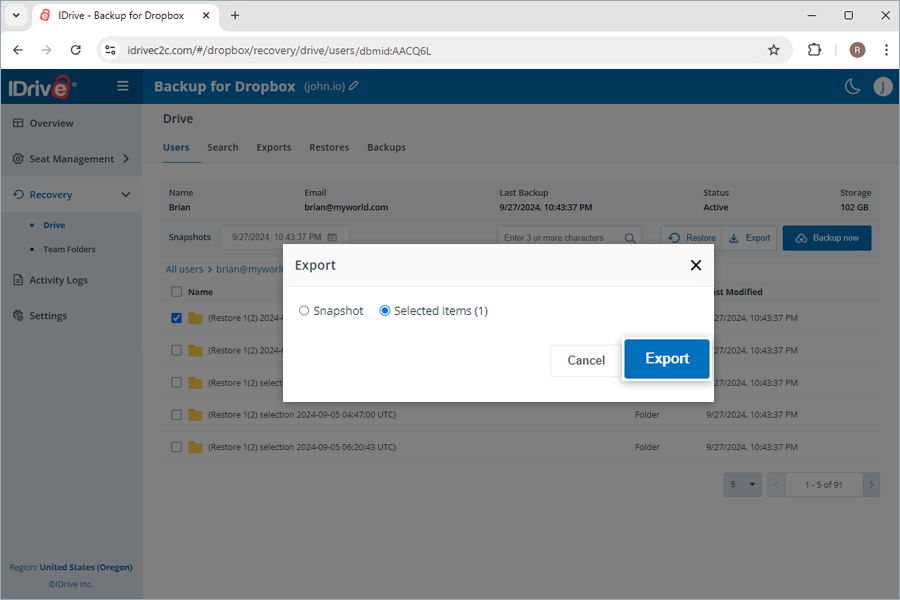Select the Overview sidebar icon
Viewport: 900px width, 600px height.
click(x=18, y=122)
